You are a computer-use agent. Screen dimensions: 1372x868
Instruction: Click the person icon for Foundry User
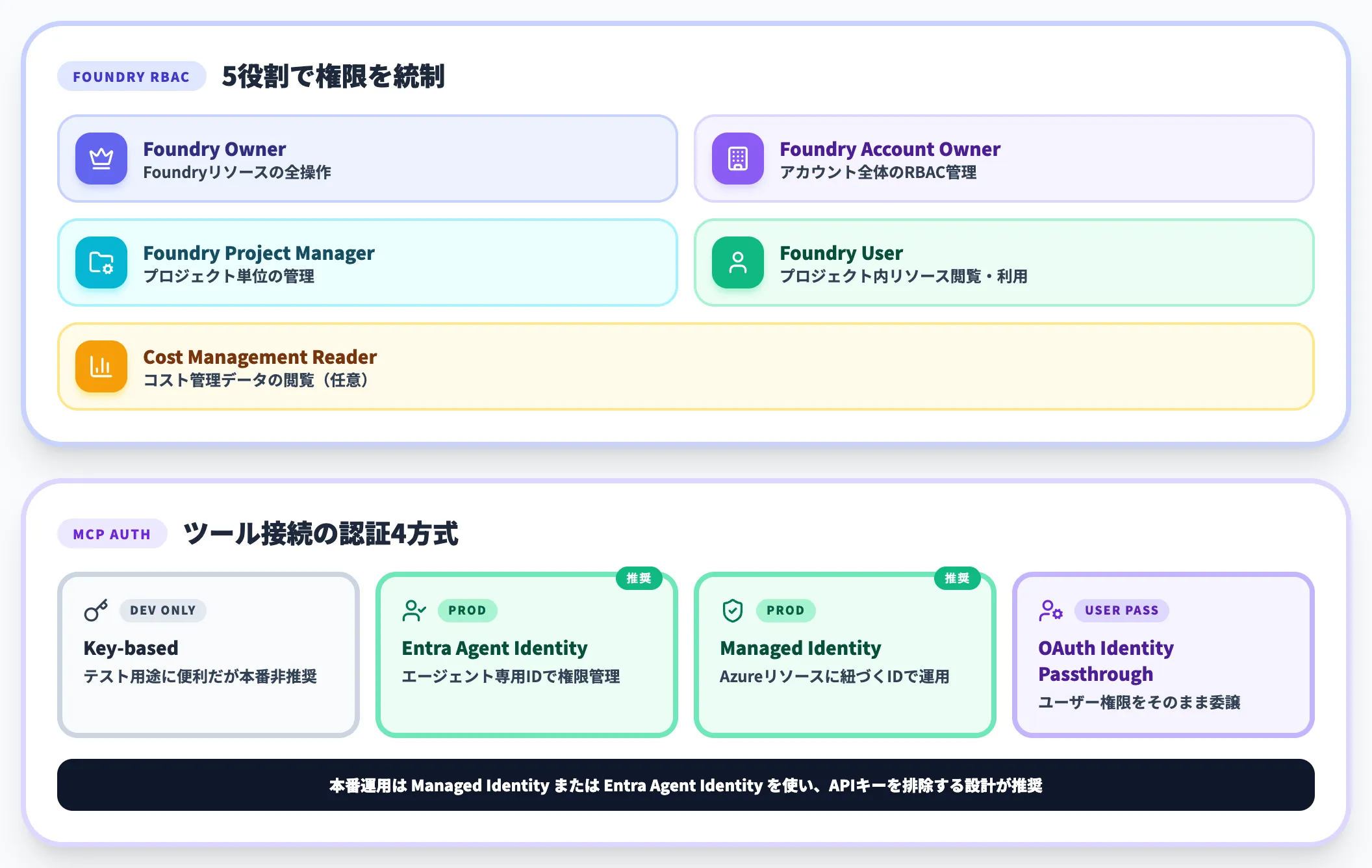(738, 262)
